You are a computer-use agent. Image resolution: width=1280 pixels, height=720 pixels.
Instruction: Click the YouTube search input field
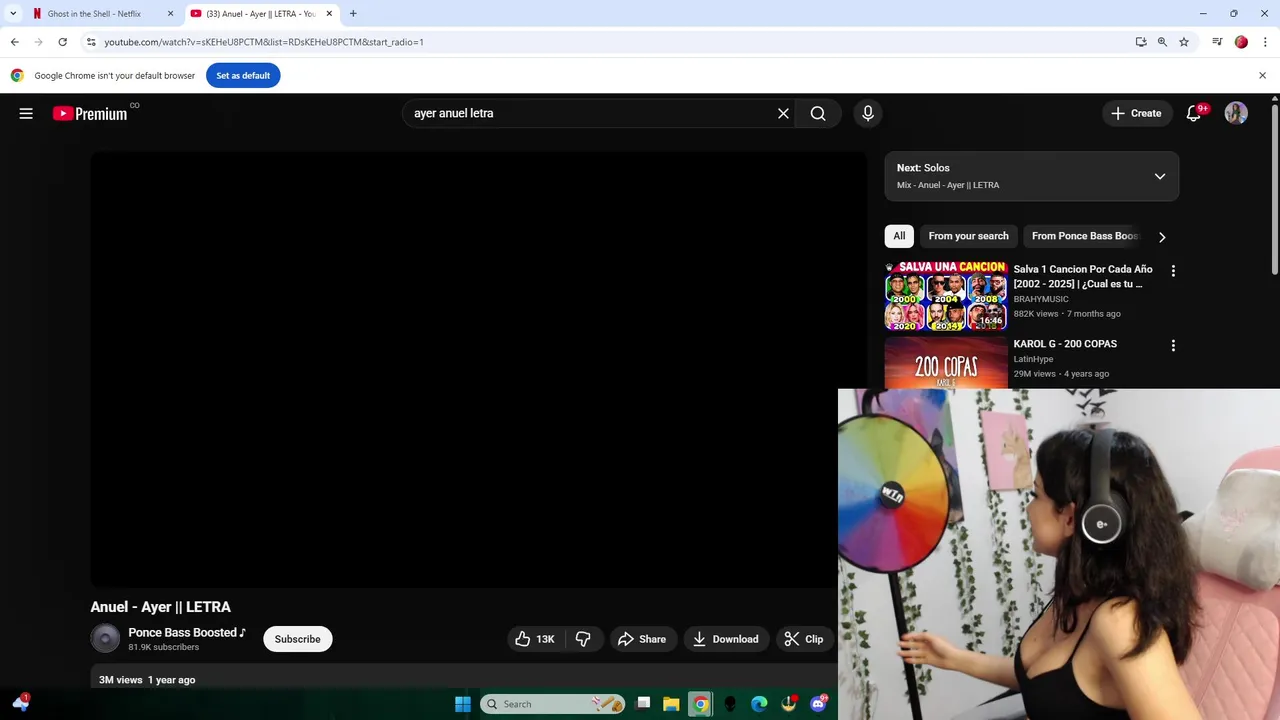tap(590, 113)
